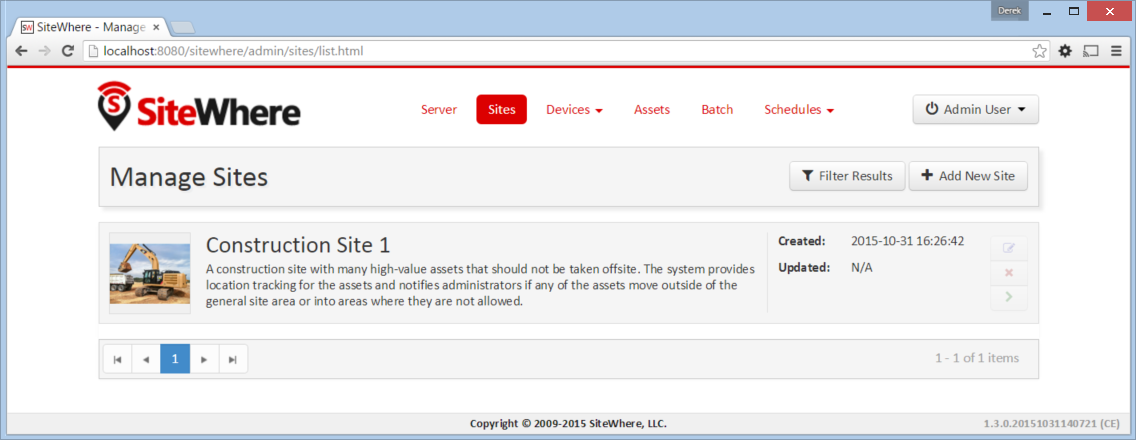1136x440 pixels.
Task: Expand the Devices dropdown menu
Action: tap(575, 110)
